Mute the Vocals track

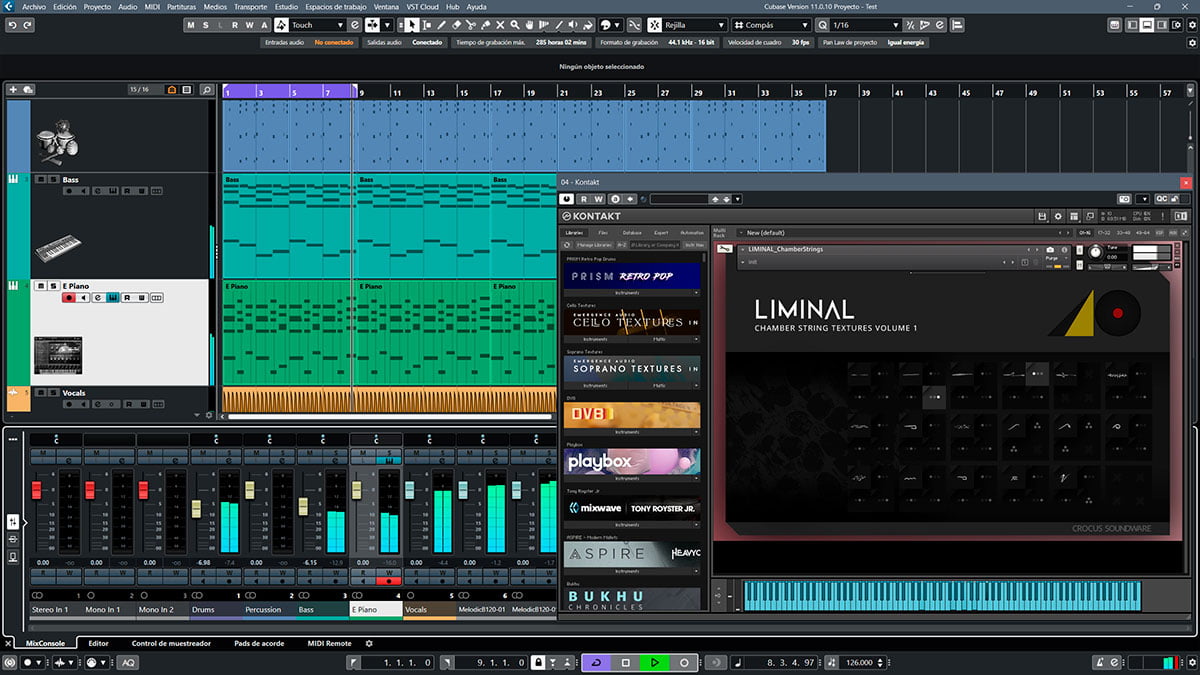click(40, 393)
